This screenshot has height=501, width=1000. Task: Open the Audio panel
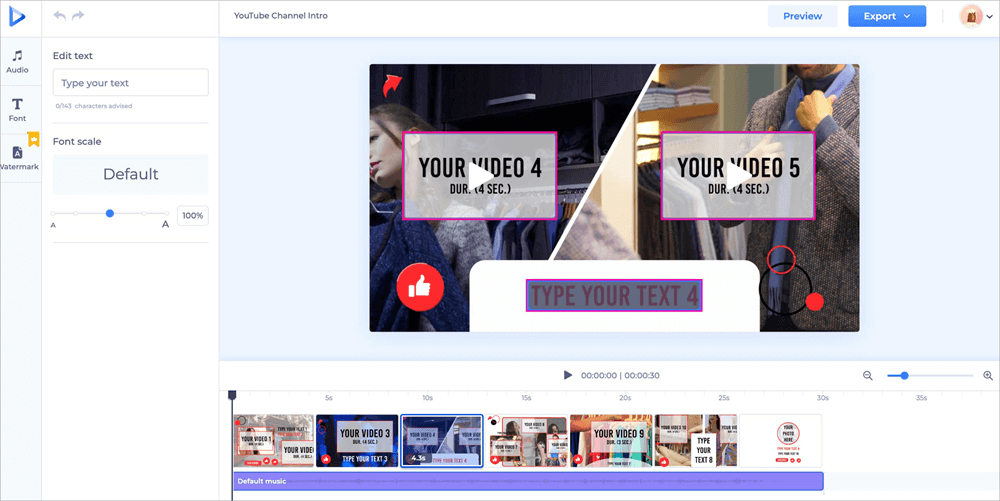pyautogui.click(x=18, y=62)
